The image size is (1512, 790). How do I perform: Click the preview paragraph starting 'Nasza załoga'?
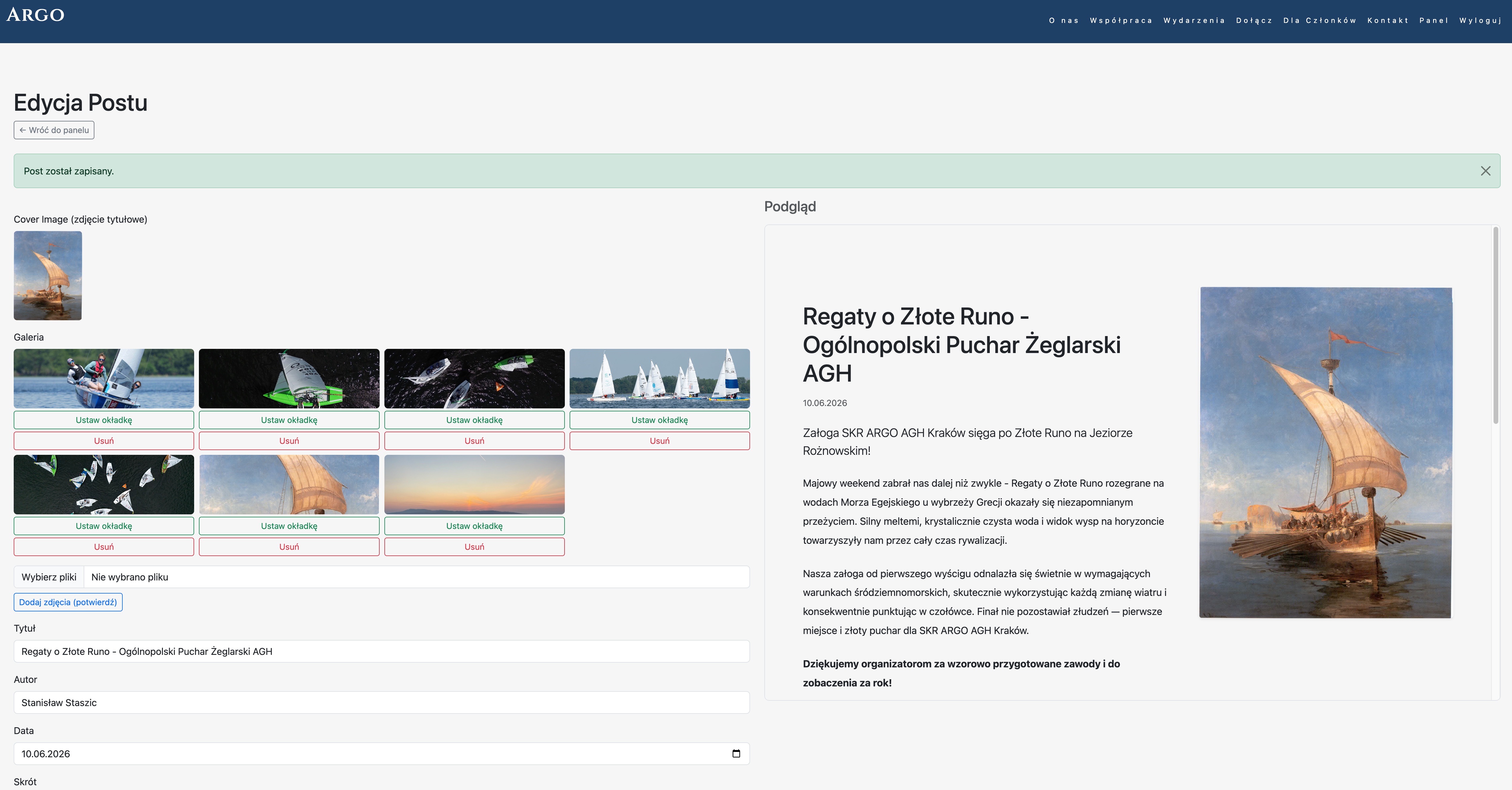985,602
